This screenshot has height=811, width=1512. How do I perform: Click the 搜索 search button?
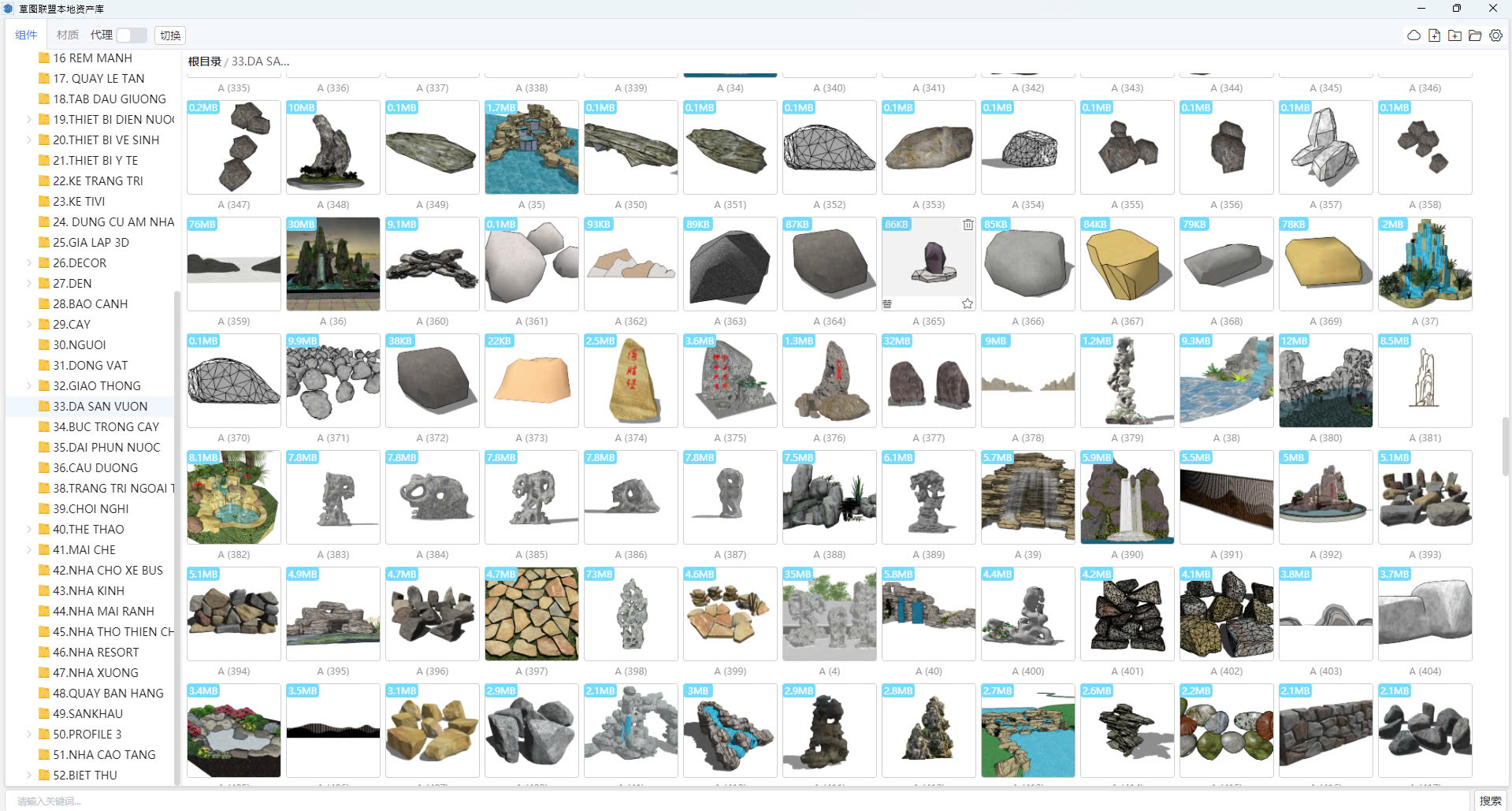coord(1490,801)
